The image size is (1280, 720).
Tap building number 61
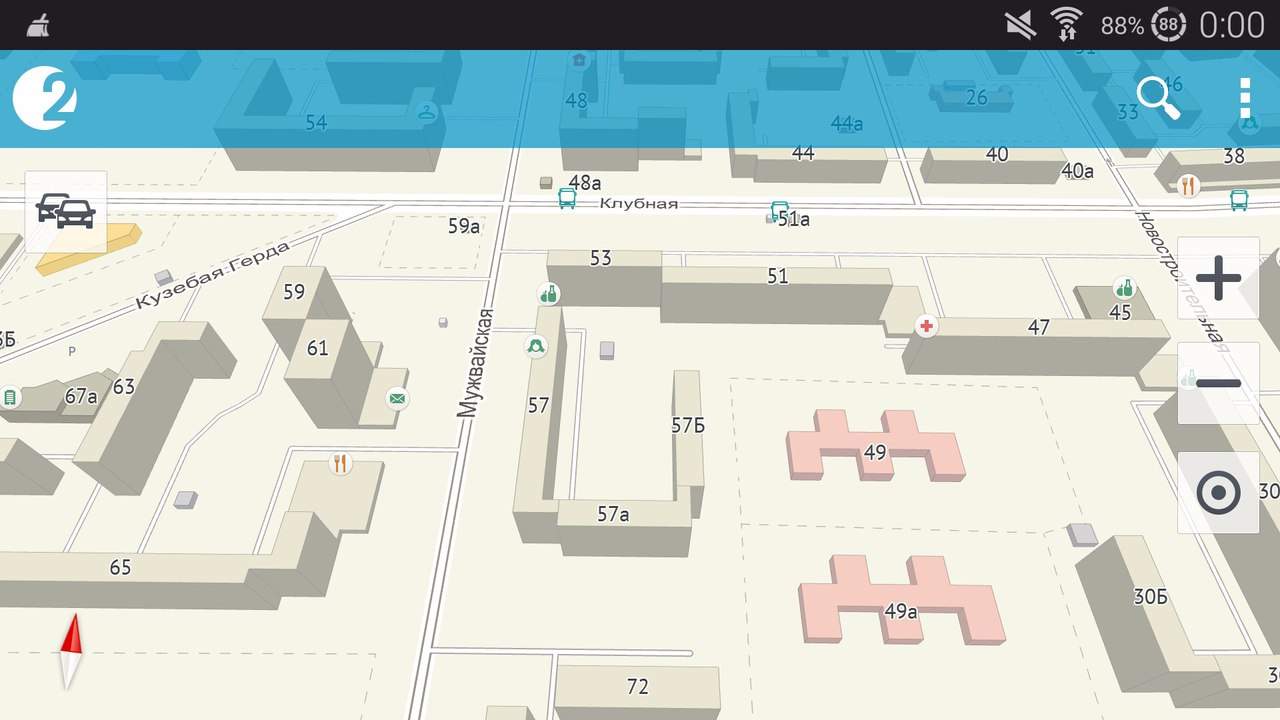coord(317,348)
